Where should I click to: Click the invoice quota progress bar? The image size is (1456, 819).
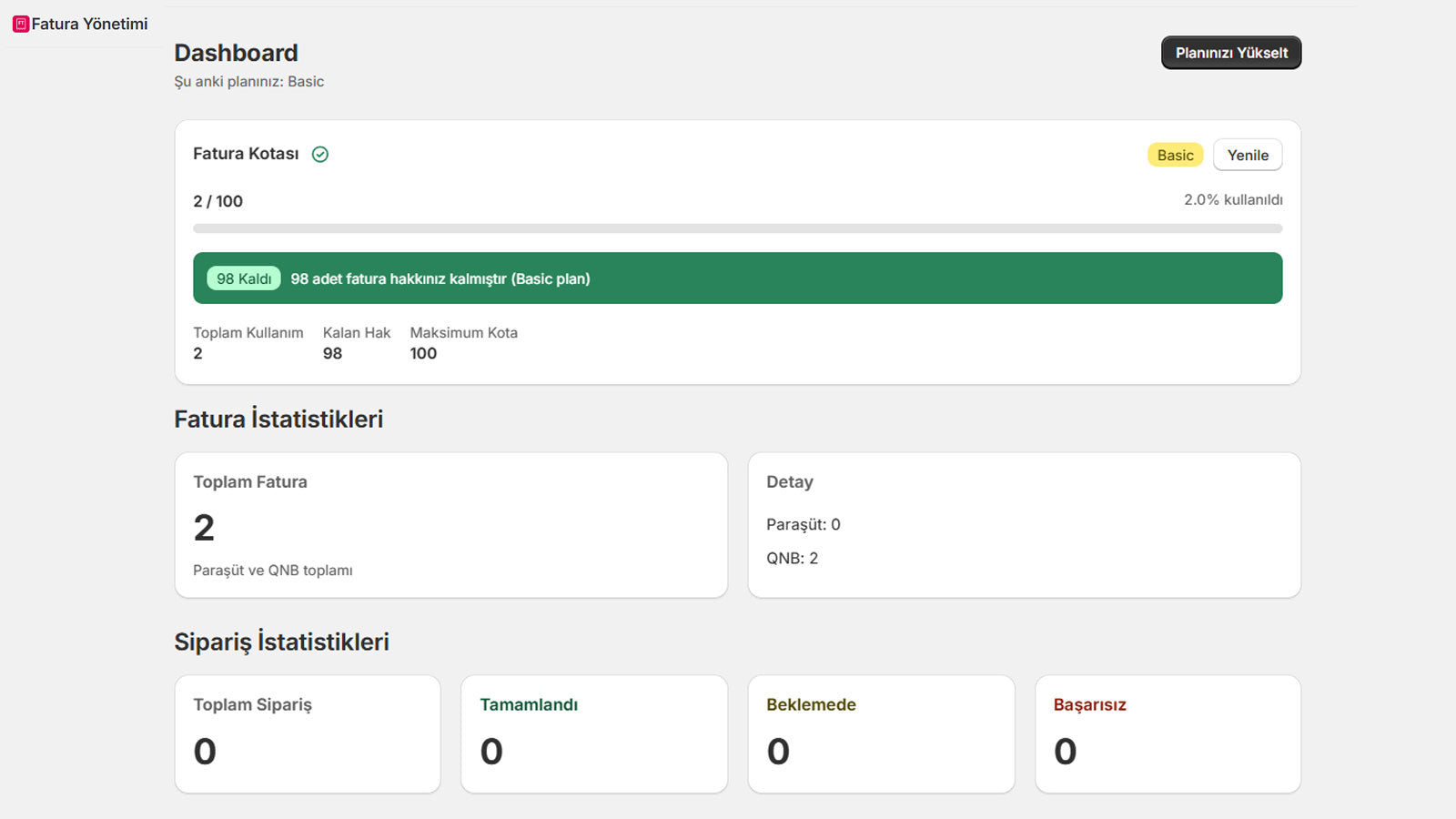tap(737, 228)
